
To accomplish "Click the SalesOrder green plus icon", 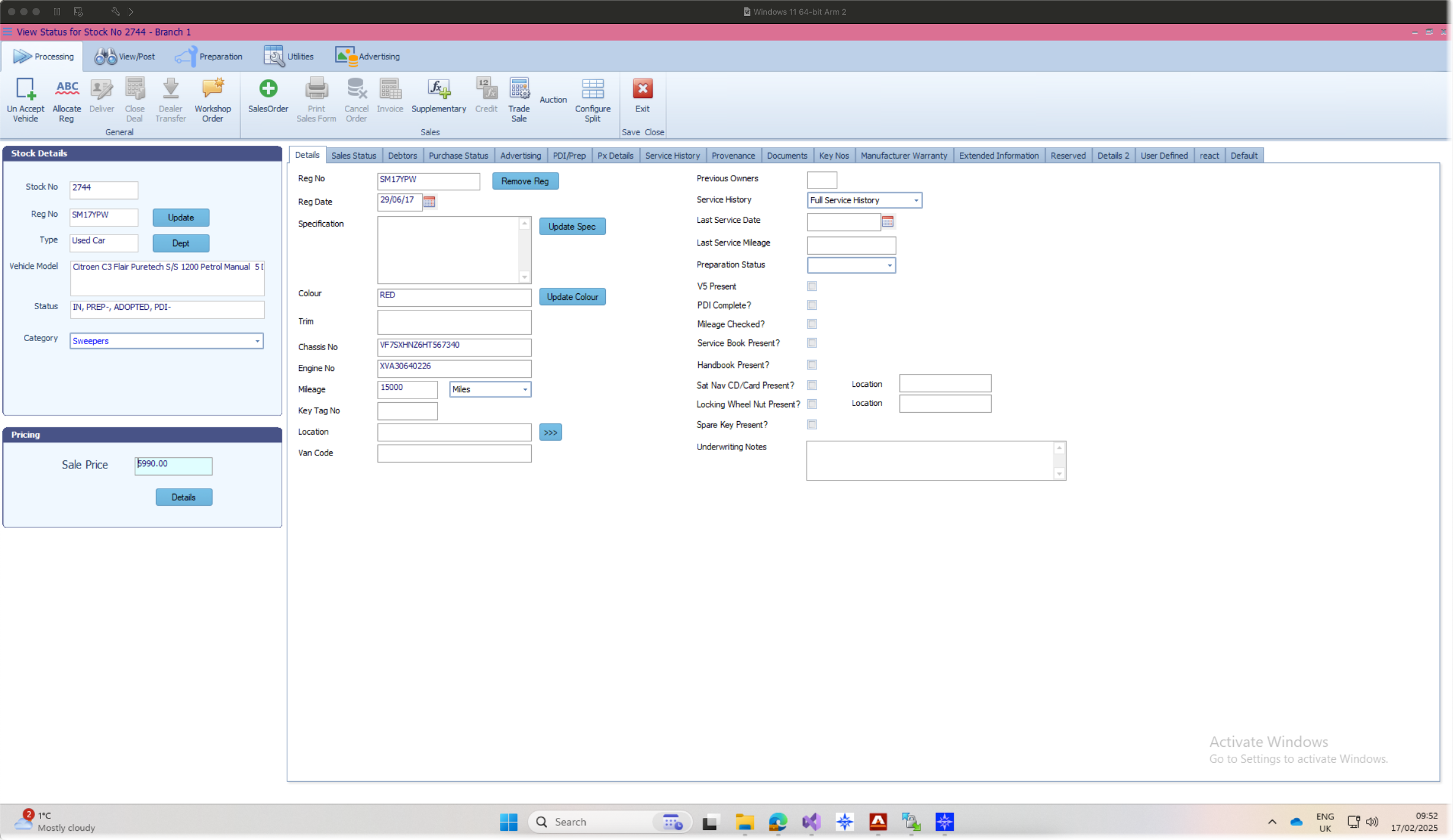I will pyautogui.click(x=268, y=89).
